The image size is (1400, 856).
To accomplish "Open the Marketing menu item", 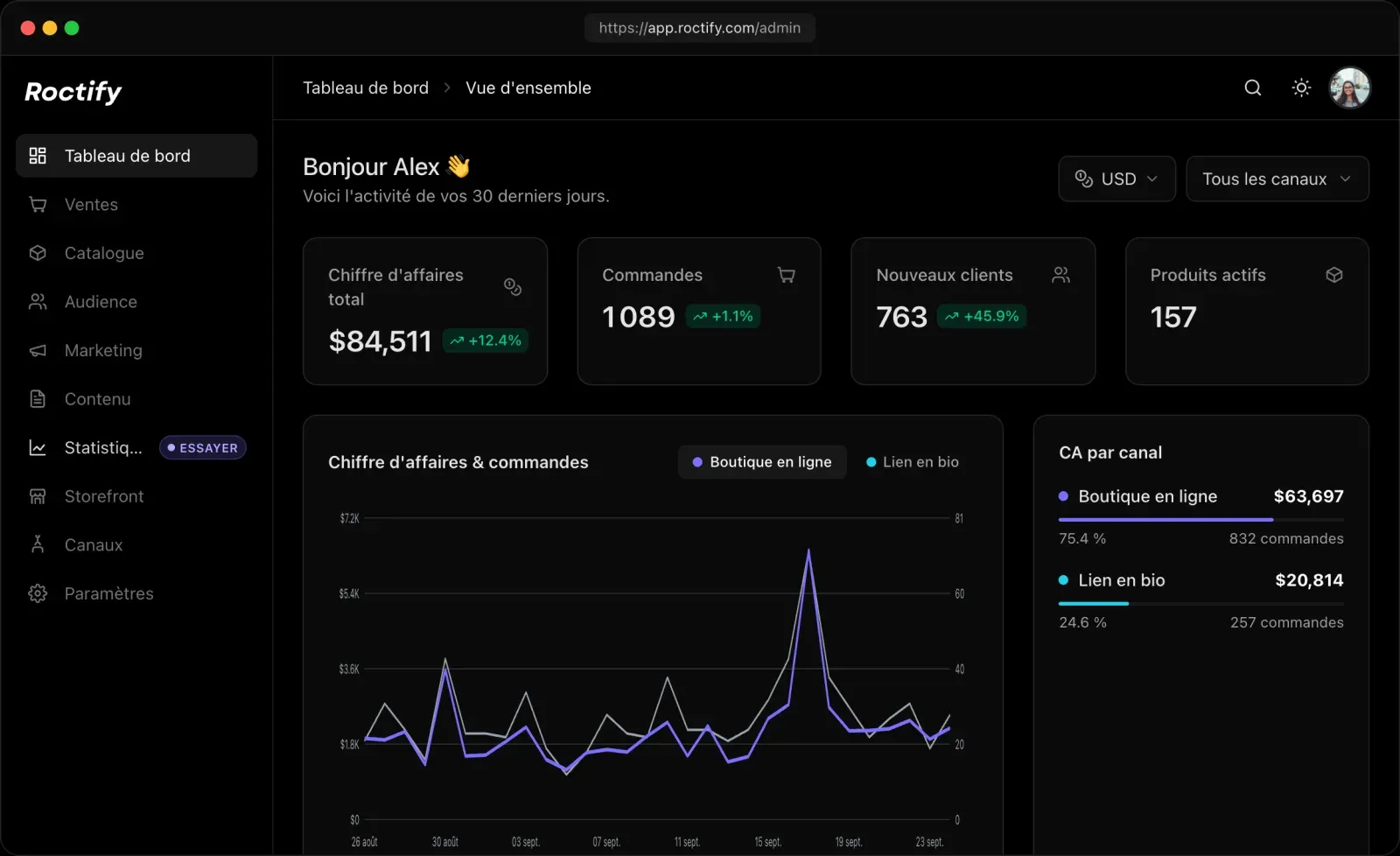I will [x=136, y=350].
